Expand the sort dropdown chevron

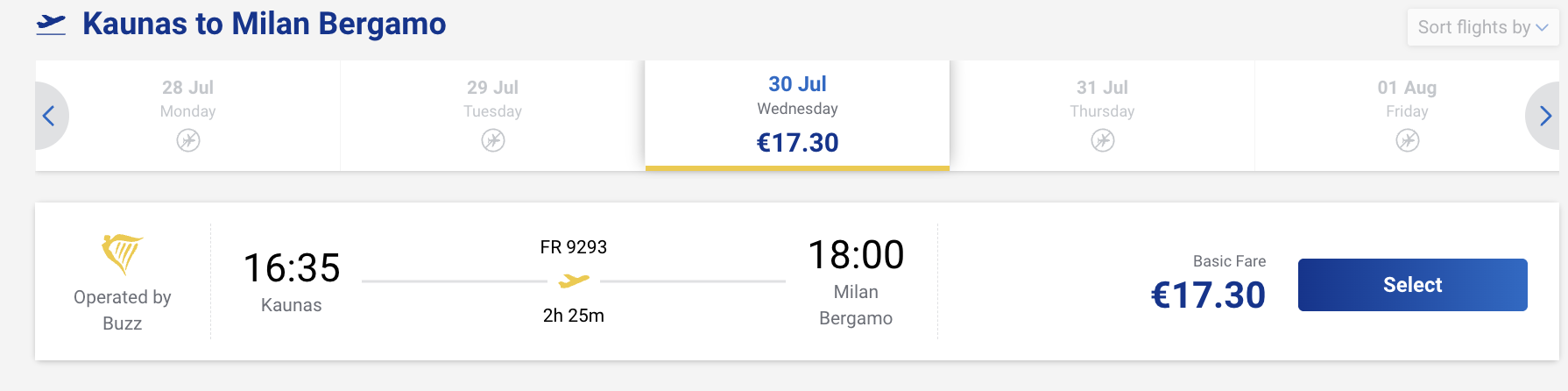pos(1543,28)
